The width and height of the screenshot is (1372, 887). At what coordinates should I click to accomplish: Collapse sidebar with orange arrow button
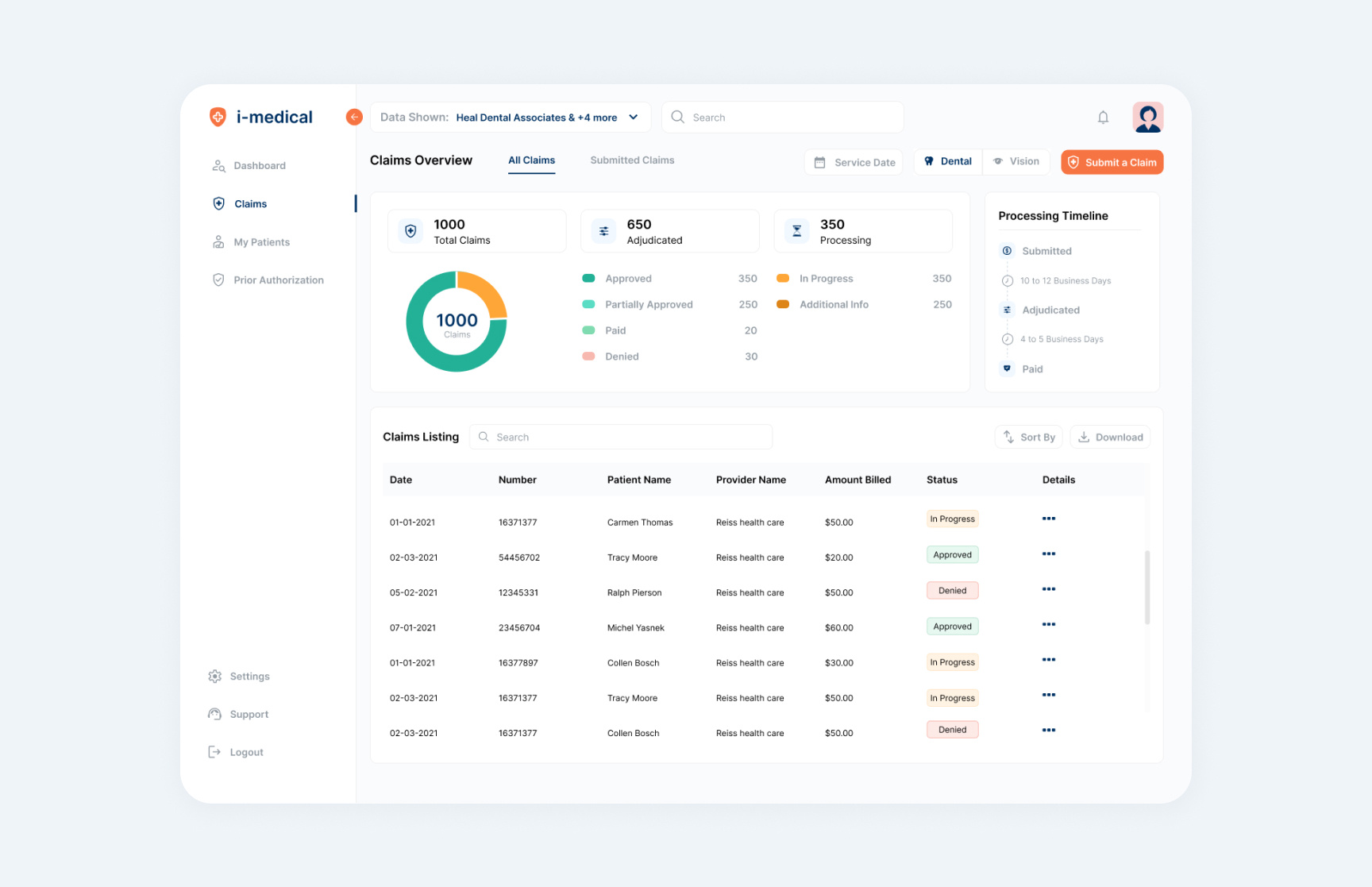pyautogui.click(x=354, y=118)
